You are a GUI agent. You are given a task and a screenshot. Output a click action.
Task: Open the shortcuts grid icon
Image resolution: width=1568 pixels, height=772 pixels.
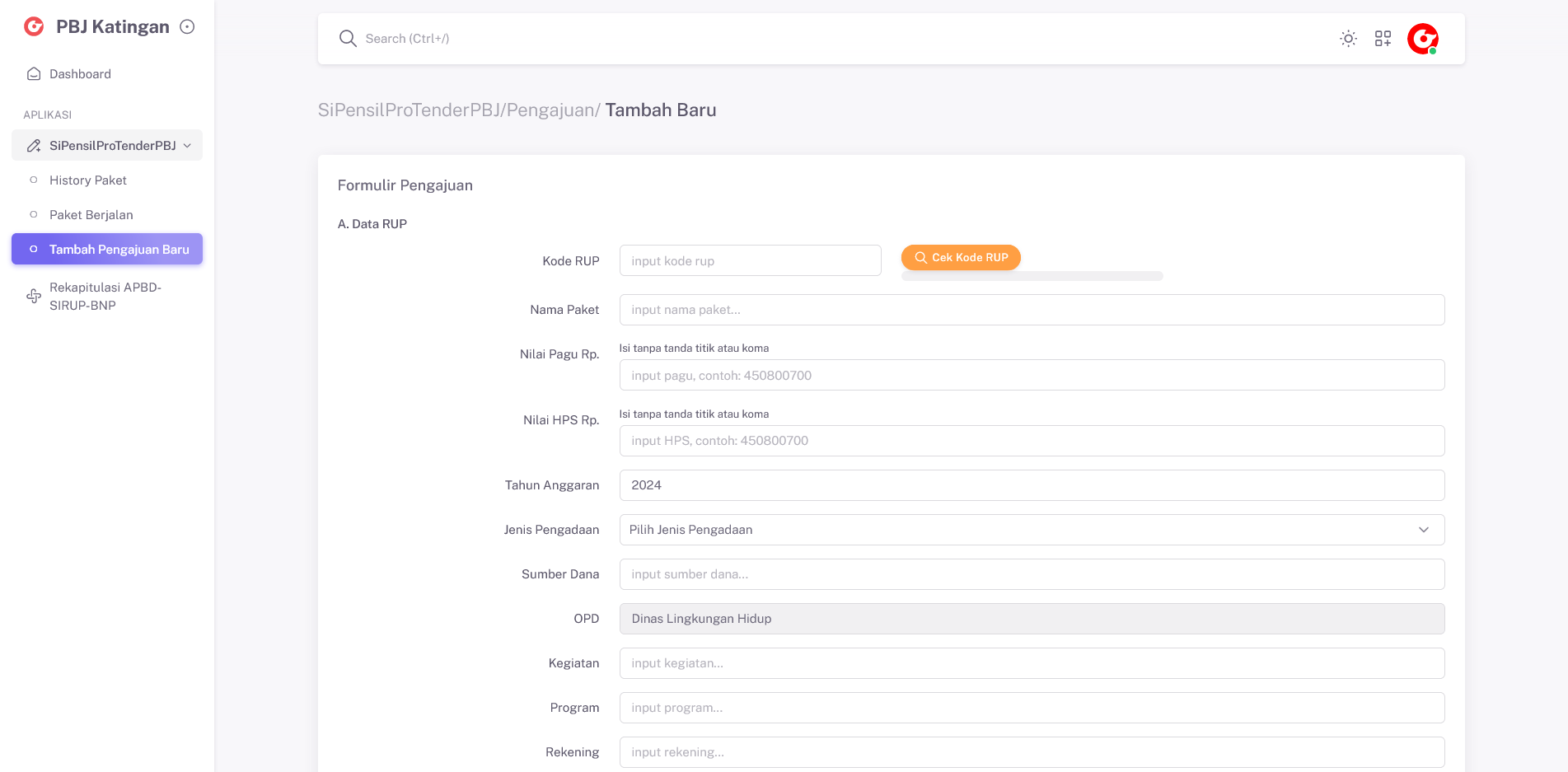[x=1383, y=39]
